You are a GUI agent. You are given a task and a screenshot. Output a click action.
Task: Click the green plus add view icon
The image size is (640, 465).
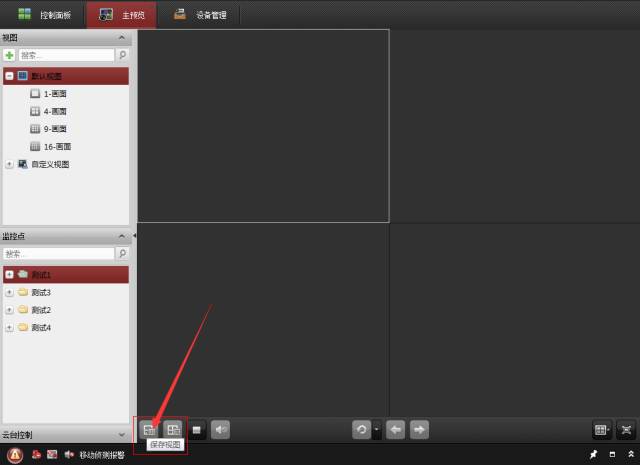point(9,55)
